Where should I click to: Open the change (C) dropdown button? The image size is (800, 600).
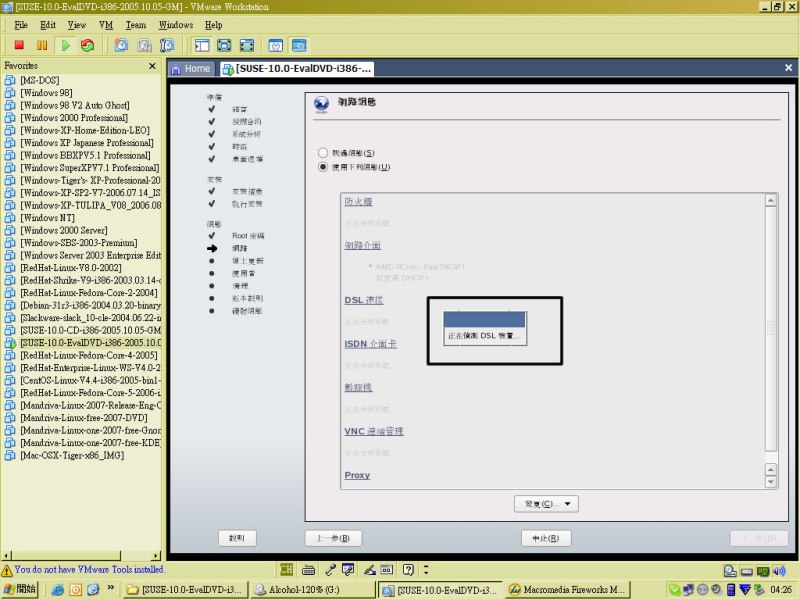(x=546, y=504)
